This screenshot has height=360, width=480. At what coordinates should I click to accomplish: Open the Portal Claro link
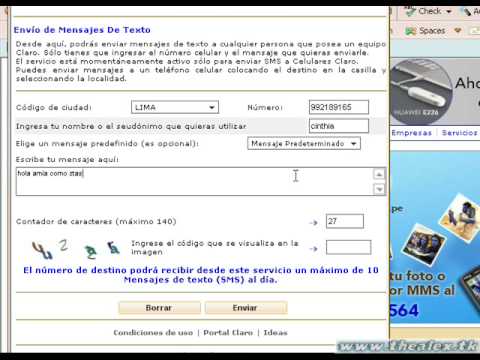(x=228, y=333)
